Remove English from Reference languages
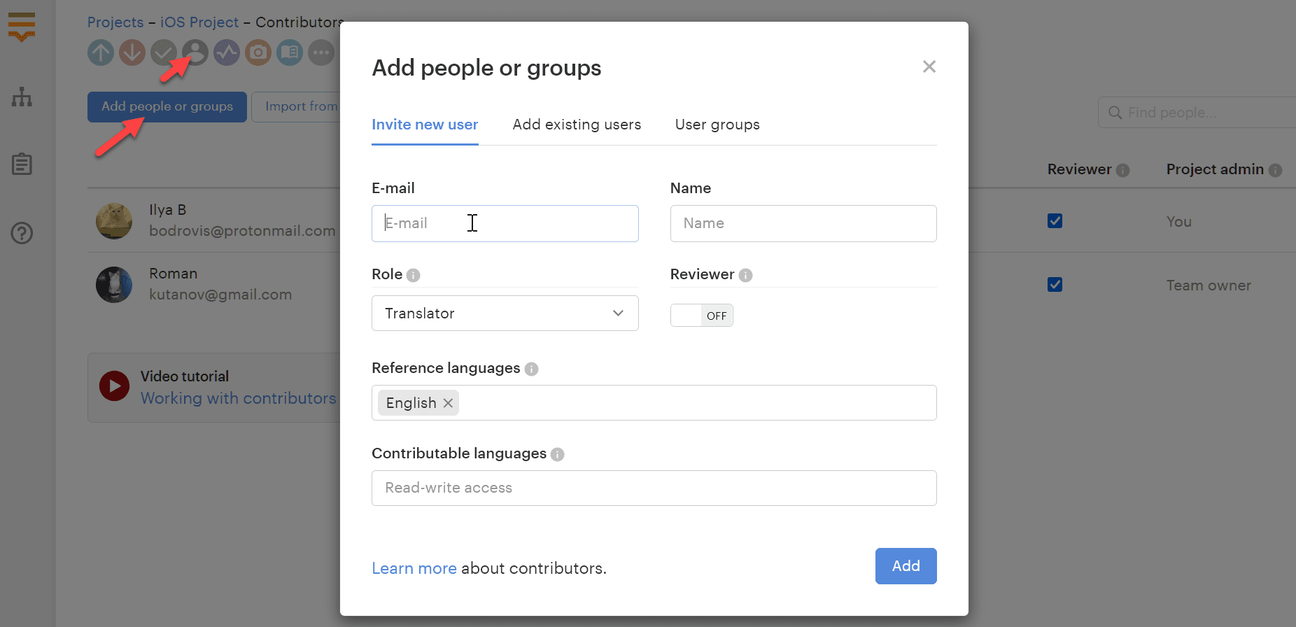 click(x=447, y=402)
